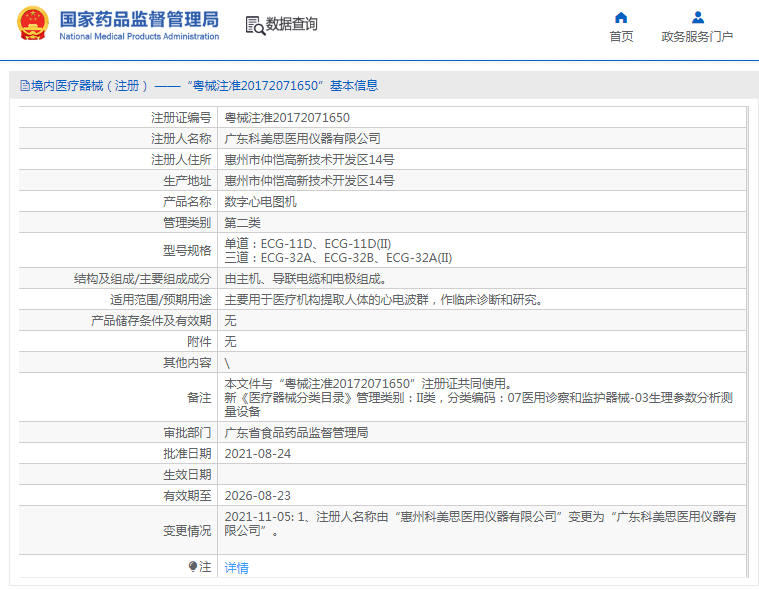Image resolution: width=759 pixels, height=590 pixels.
Task: Click the 变更情况 row label
Action: 187,531
